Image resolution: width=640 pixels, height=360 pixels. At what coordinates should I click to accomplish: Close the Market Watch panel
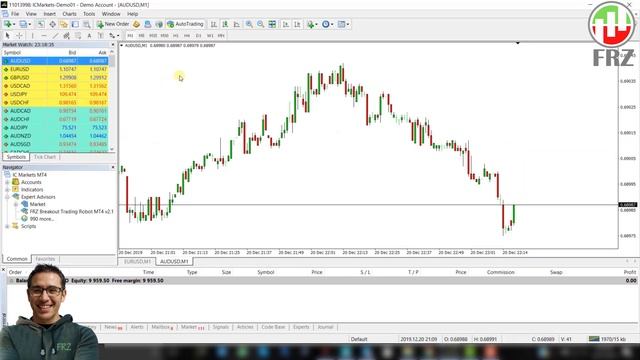click(113, 44)
